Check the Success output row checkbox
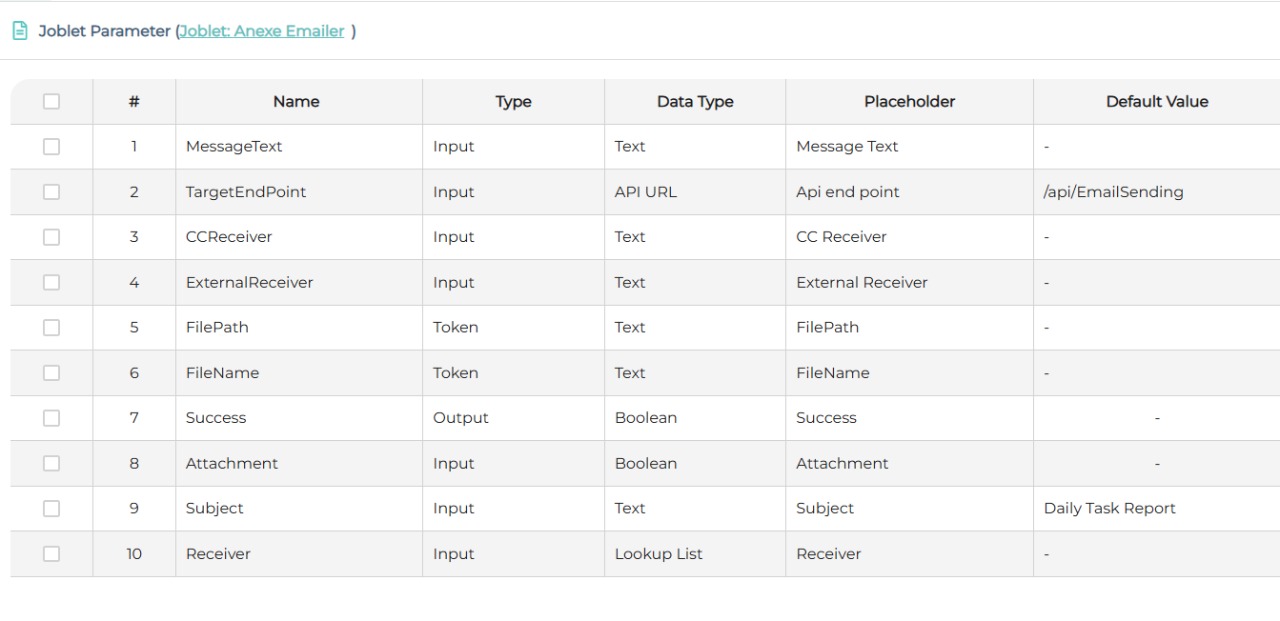 [51, 417]
